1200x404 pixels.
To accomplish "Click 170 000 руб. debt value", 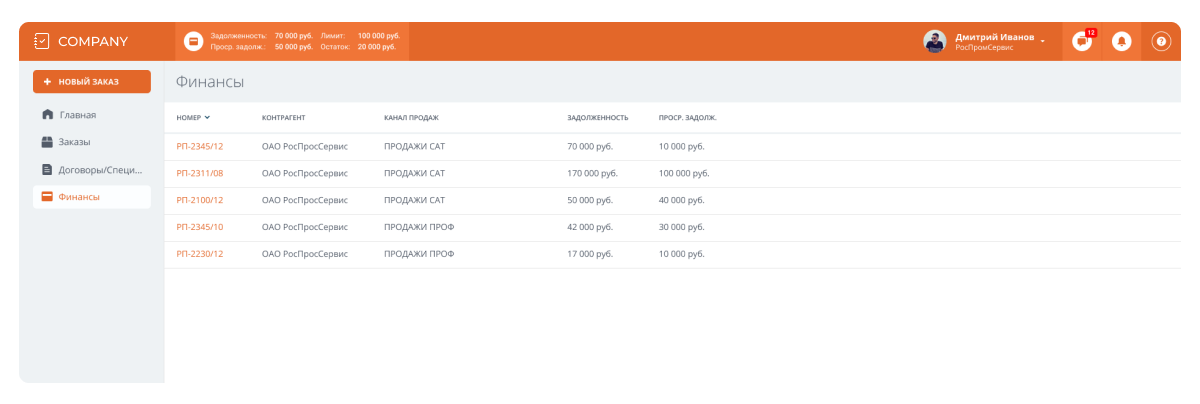I will 592,173.
